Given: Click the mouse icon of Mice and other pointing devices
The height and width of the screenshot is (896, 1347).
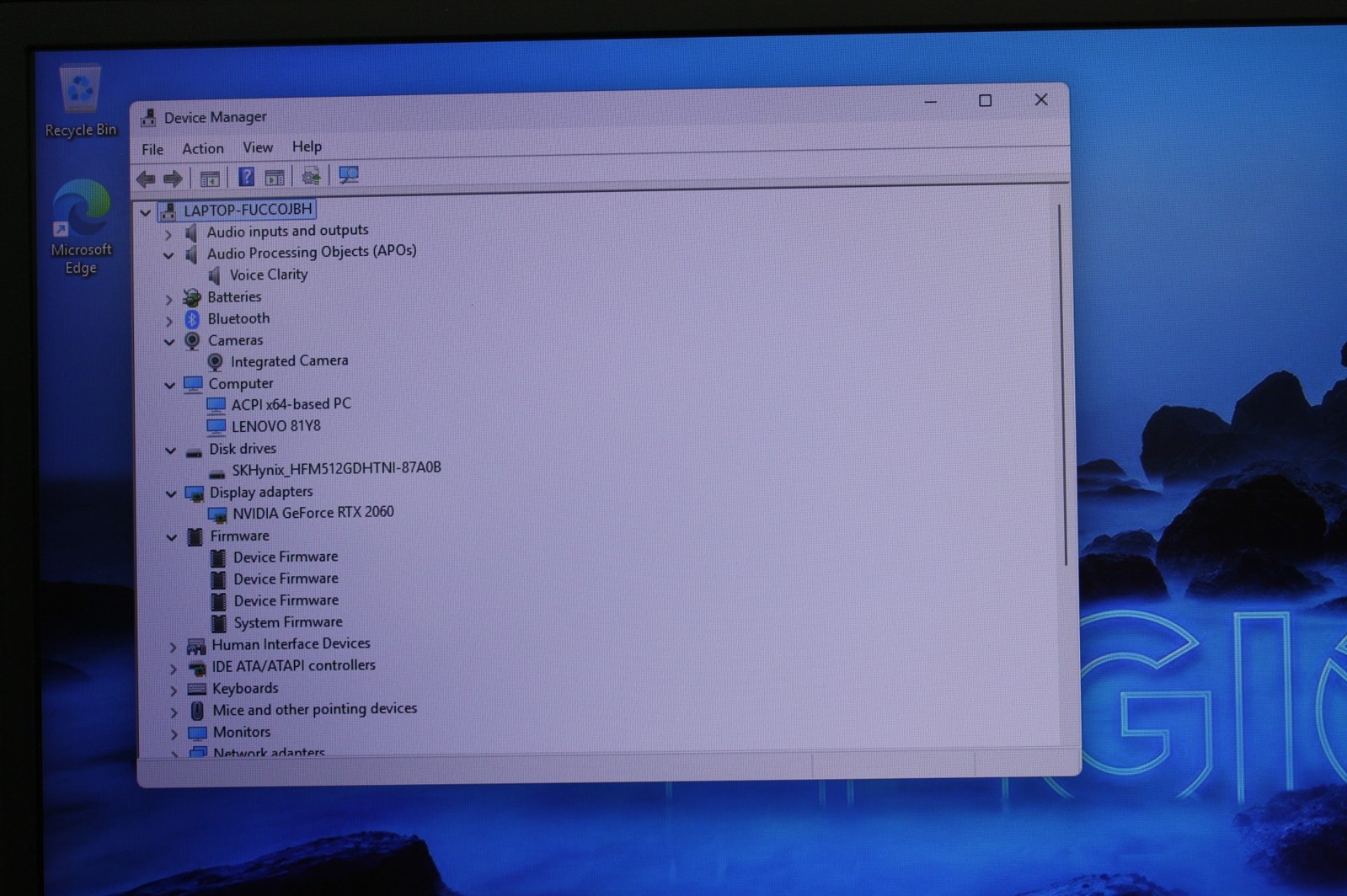Looking at the screenshot, I should coord(197,711).
